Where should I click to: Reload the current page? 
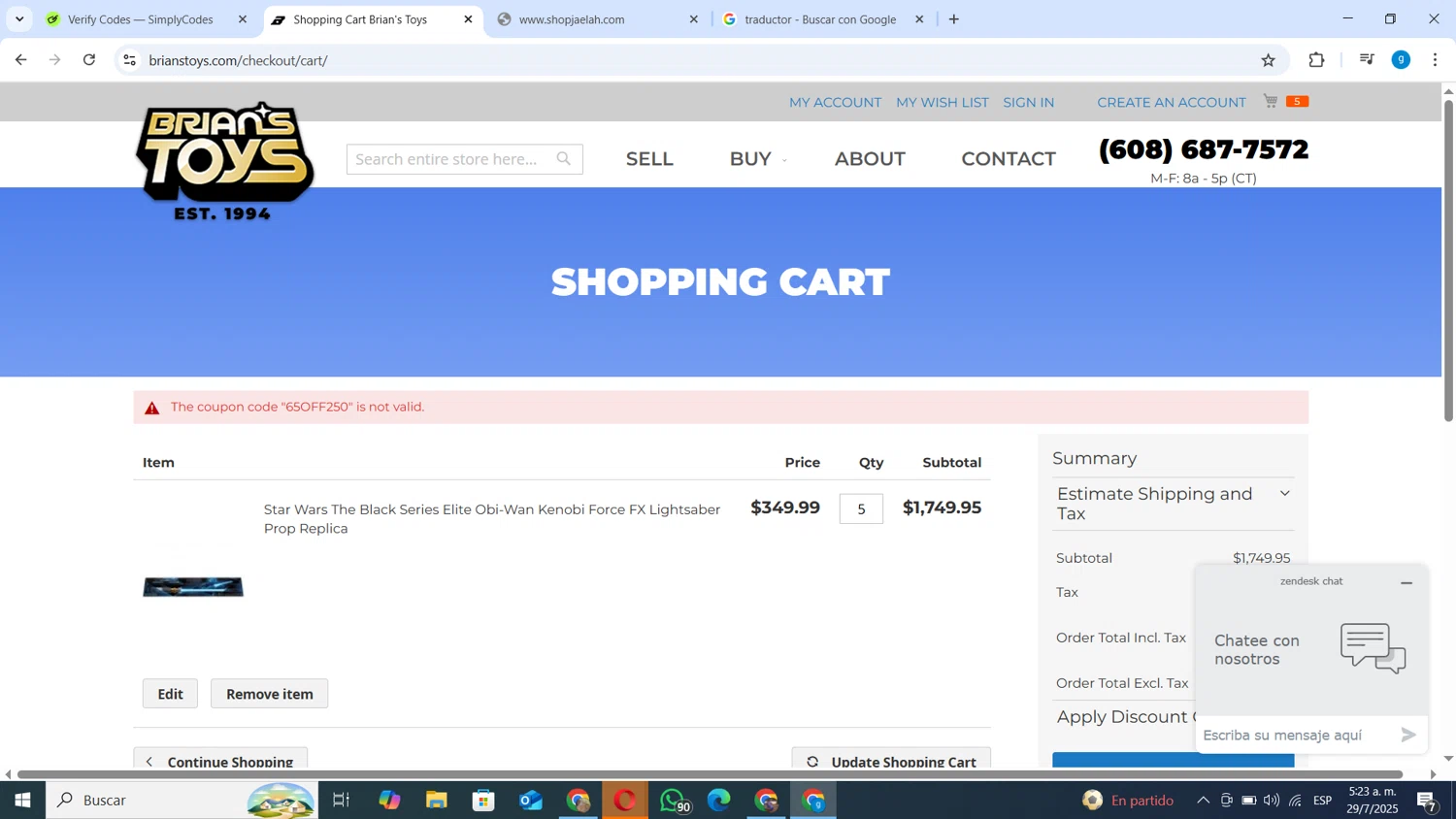89,60
